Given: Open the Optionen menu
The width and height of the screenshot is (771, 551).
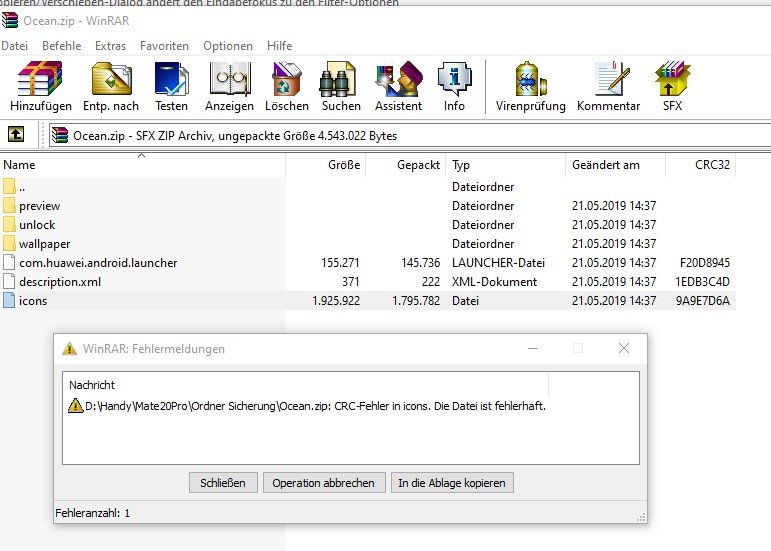Looking at the screenshot, I should click(x=228, y=46).
